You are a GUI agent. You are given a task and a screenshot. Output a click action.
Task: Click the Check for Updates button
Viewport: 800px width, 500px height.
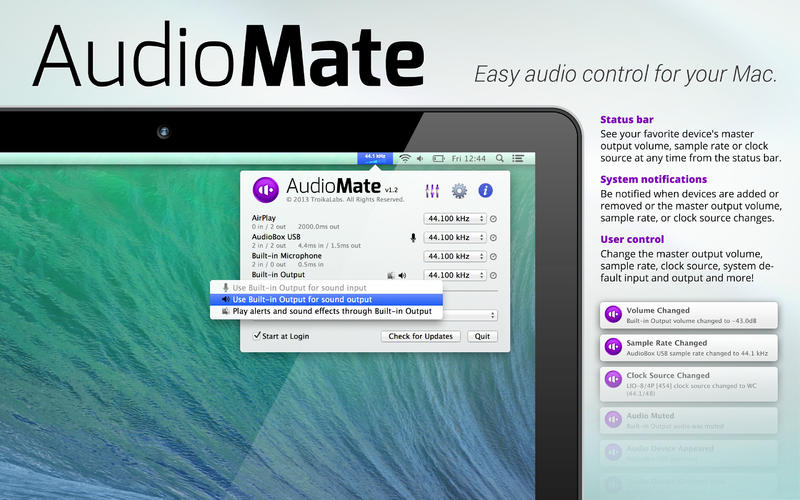click(x=420, y=336)
